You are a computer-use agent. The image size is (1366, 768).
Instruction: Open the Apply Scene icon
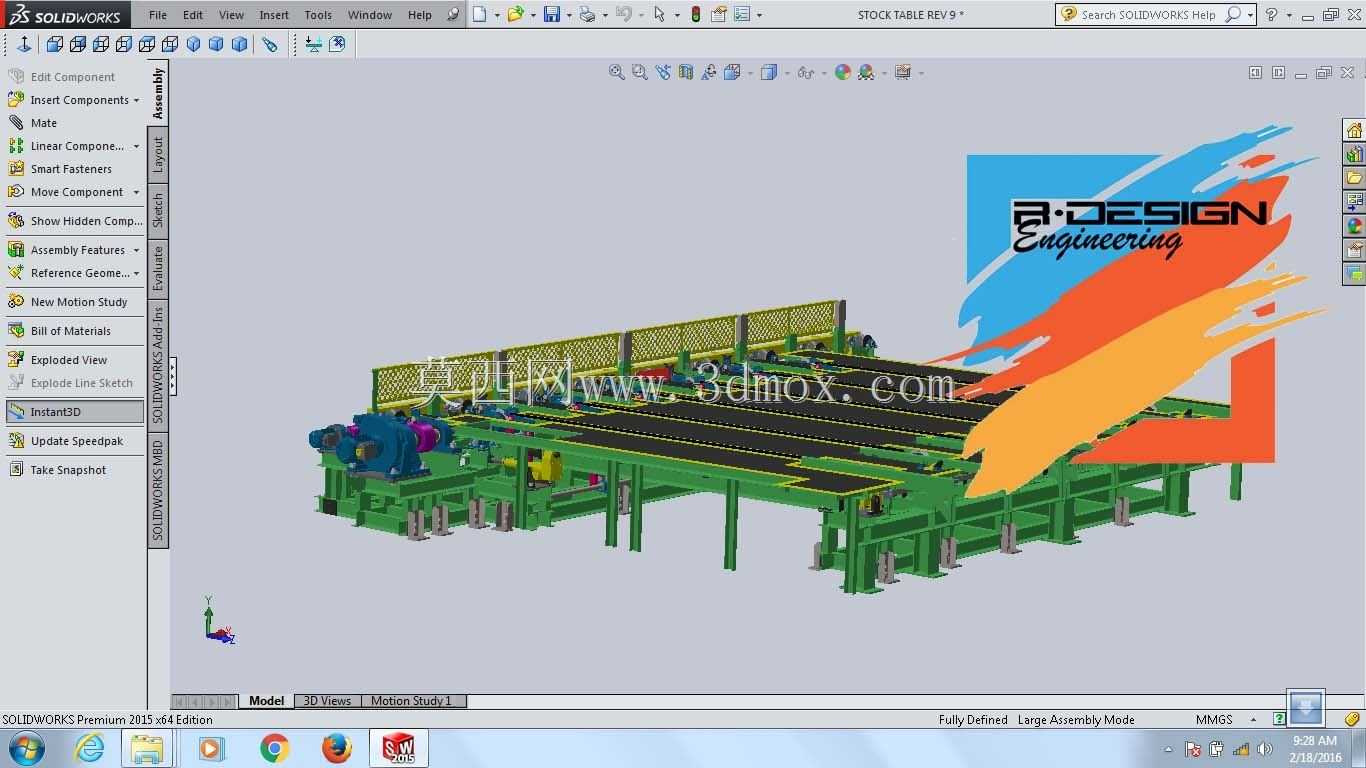point(866,72)
